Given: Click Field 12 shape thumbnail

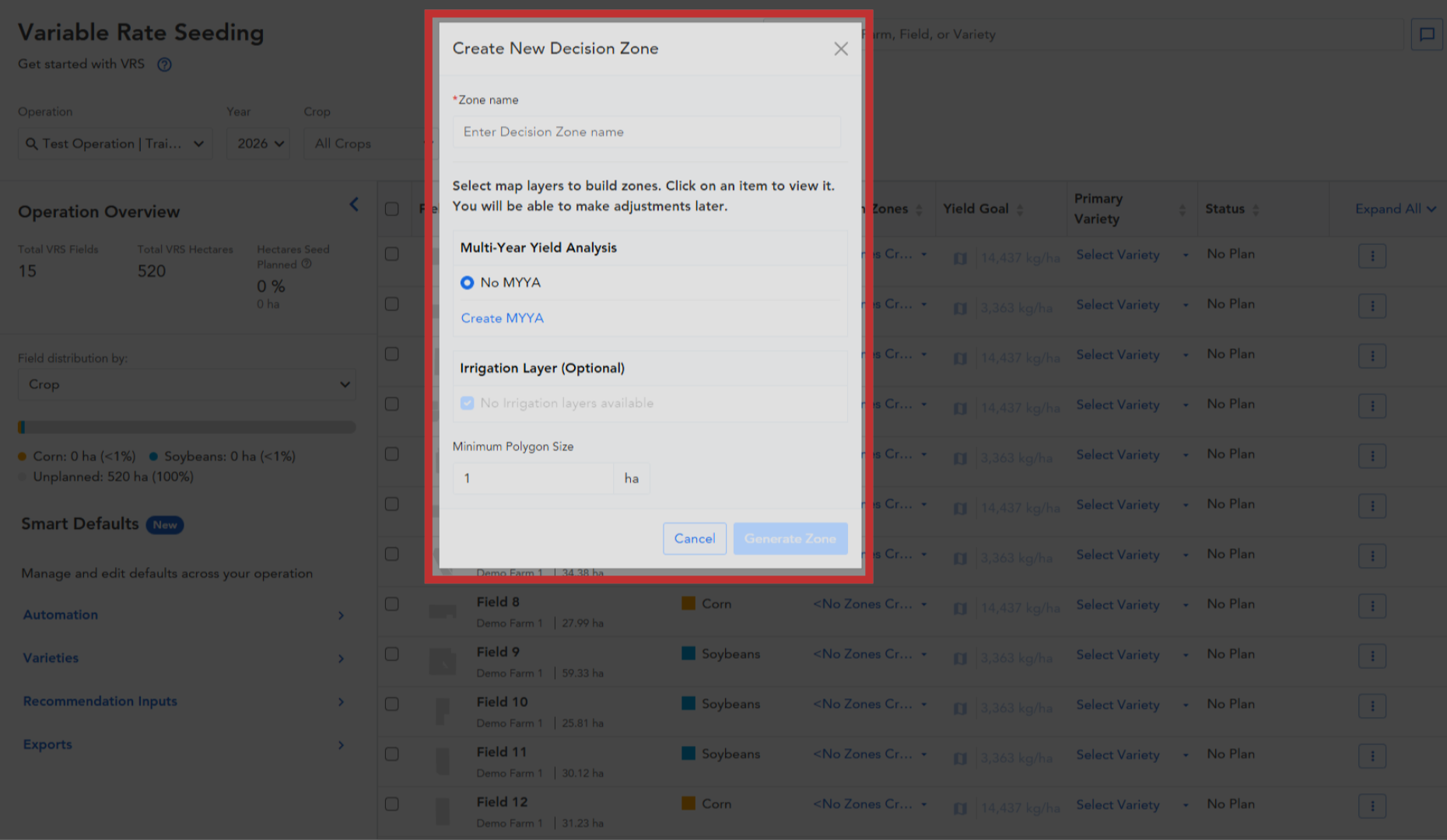Looking at the screenshot, I should pos(443,811).
